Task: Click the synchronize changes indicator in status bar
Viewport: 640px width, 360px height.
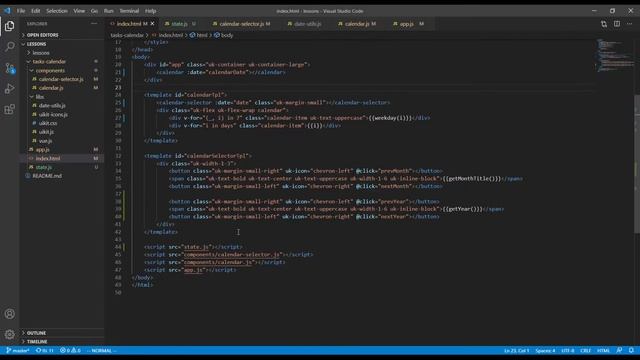Action: click(44, 351)
